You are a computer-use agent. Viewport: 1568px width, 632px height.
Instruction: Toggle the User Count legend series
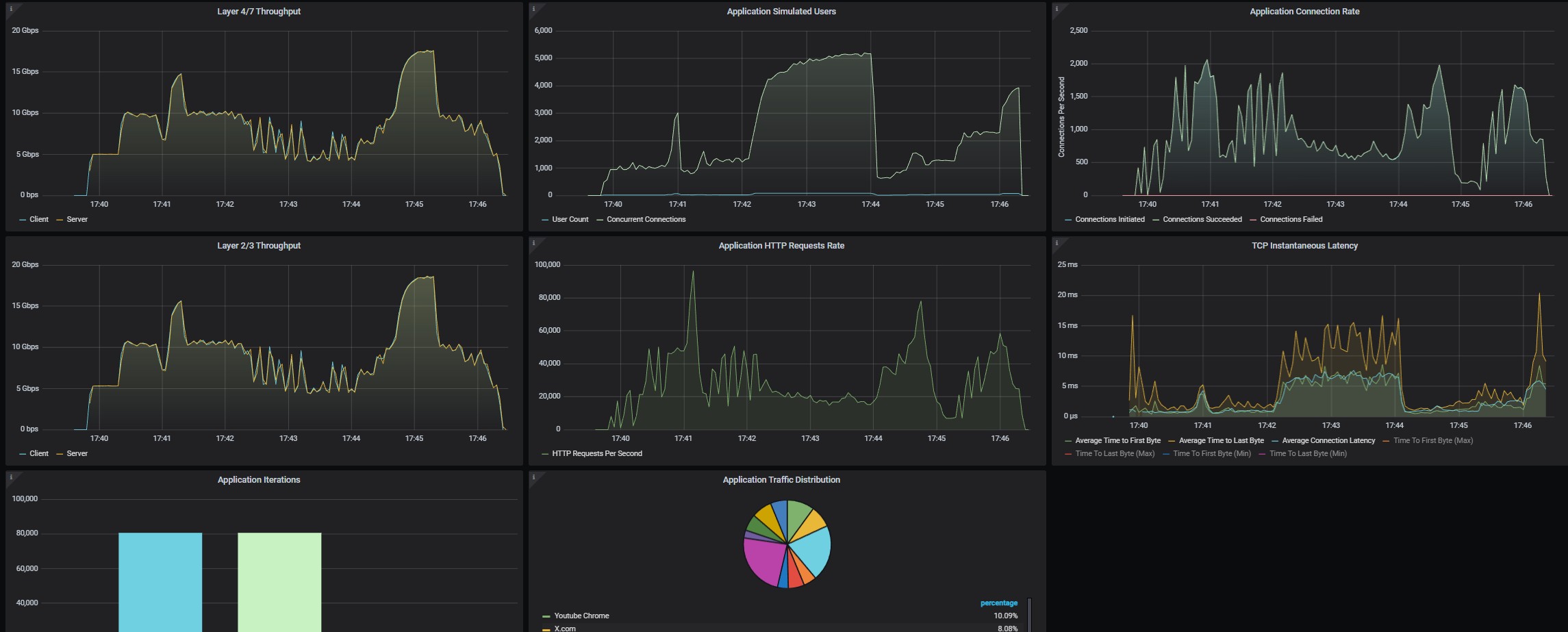(x=570, y=220)
